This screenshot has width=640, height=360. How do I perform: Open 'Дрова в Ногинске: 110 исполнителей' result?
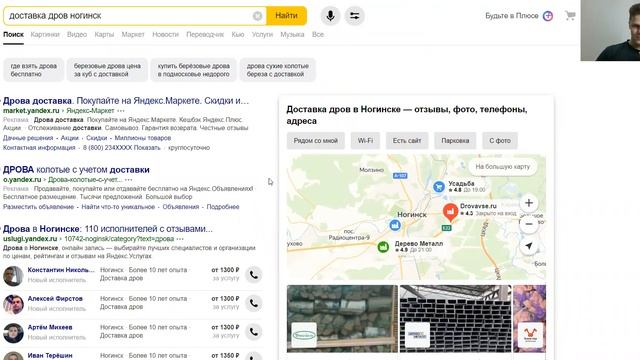[x=108, y=229]
